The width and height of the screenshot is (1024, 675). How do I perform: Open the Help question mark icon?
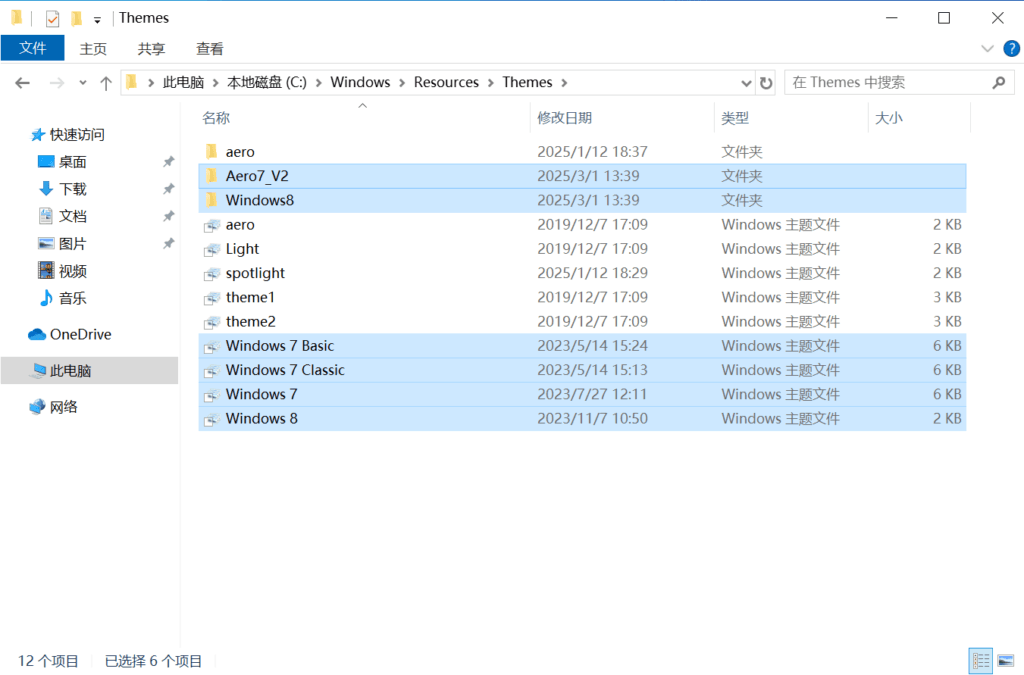click(x=1011, y=48)
